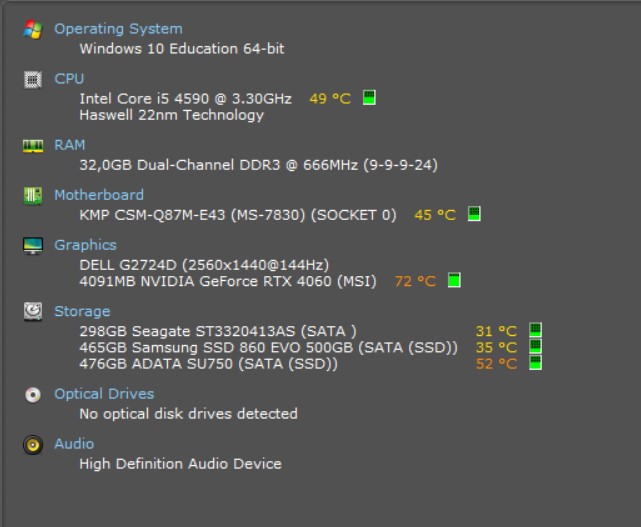Click the Optical Drives disc icon
Image resolution: width=641 pixels, height=527 pixels.
click(33, 394)
